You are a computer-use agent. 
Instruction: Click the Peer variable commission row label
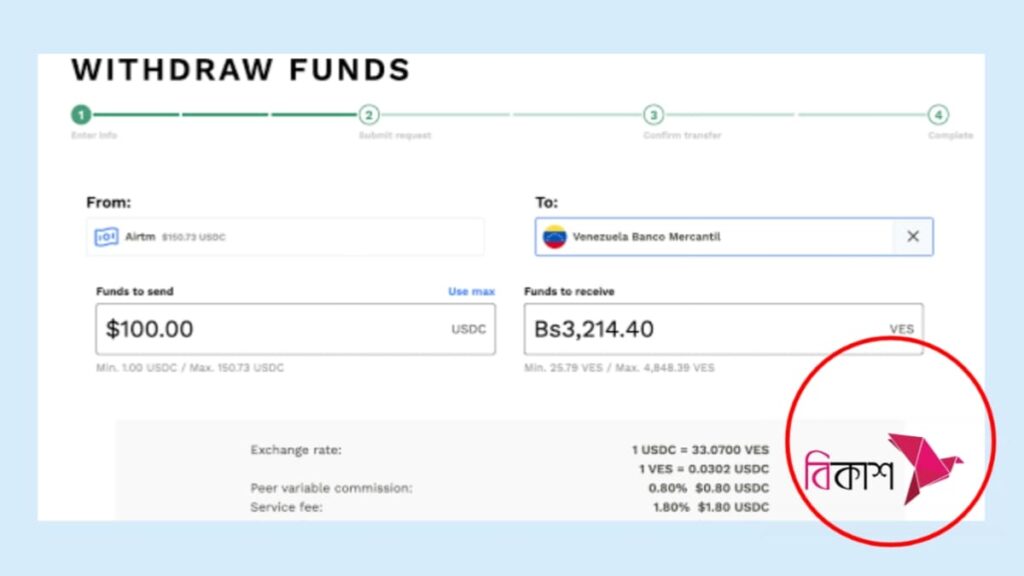(x=331, y=488)
